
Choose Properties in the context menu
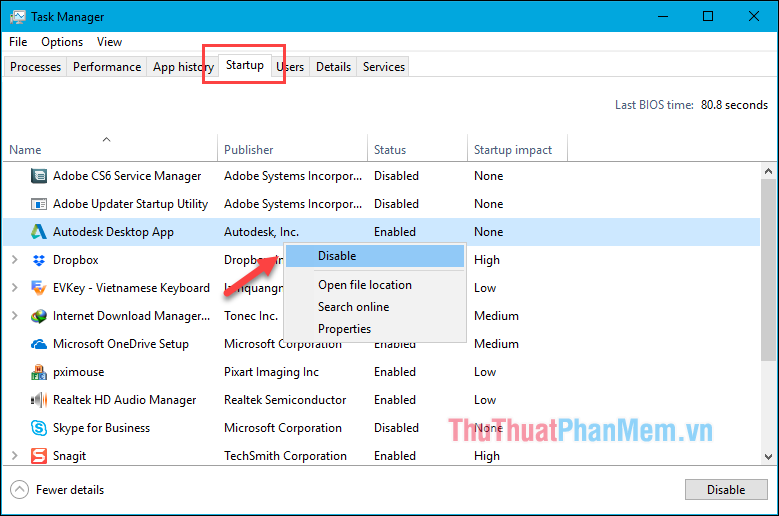pos(375,329)
